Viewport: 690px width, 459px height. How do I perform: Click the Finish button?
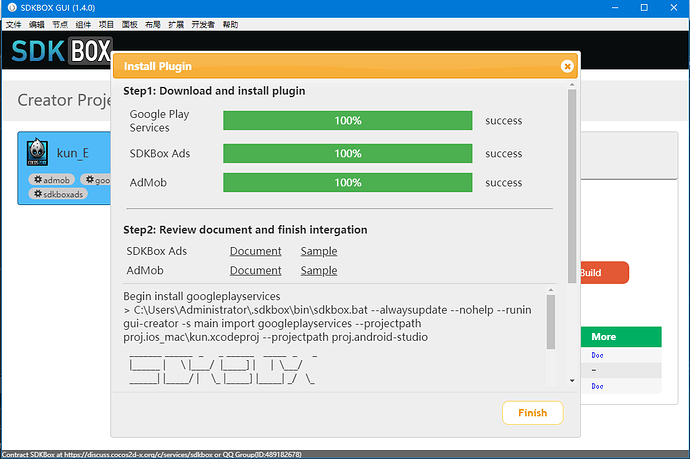(532, 413)
